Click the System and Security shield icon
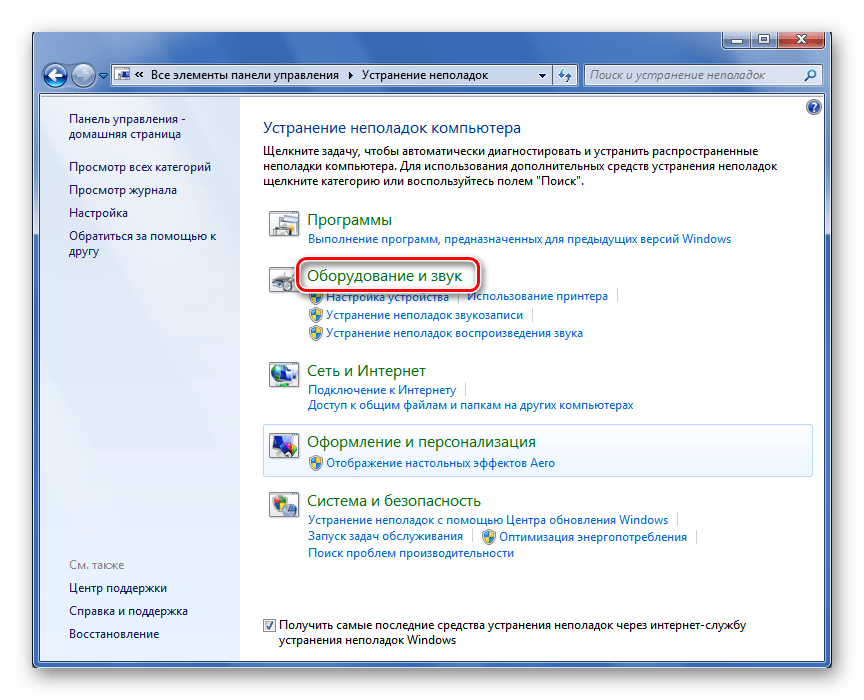The width and height of the screenshot is (864, 700). pyautogui.click(x=284, y=505)
